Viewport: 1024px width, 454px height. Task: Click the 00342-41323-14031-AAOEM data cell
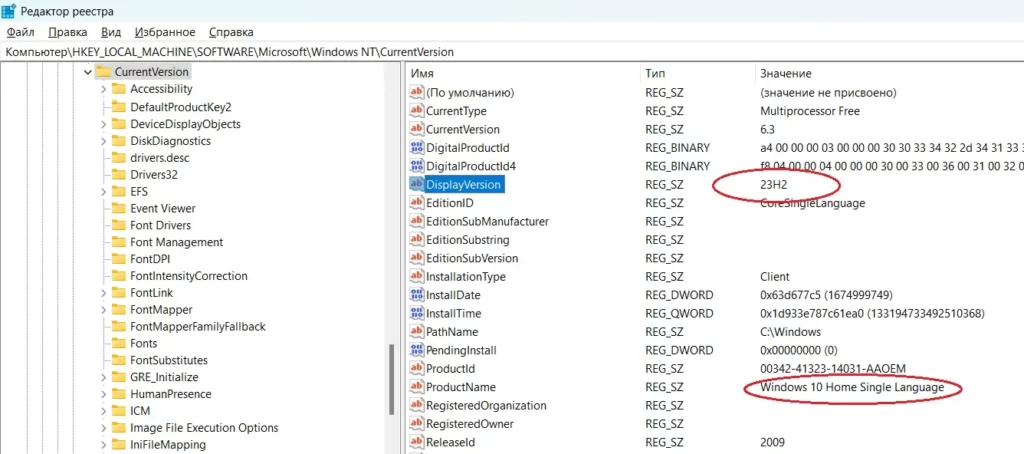(833, 368)
